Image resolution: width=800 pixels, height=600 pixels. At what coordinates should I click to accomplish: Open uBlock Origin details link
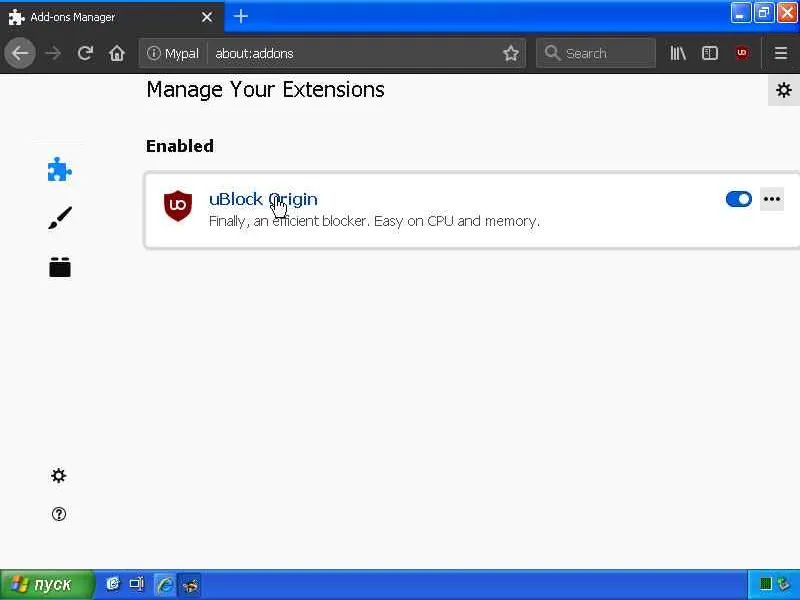pyautogui.click(x=263, y=199)
